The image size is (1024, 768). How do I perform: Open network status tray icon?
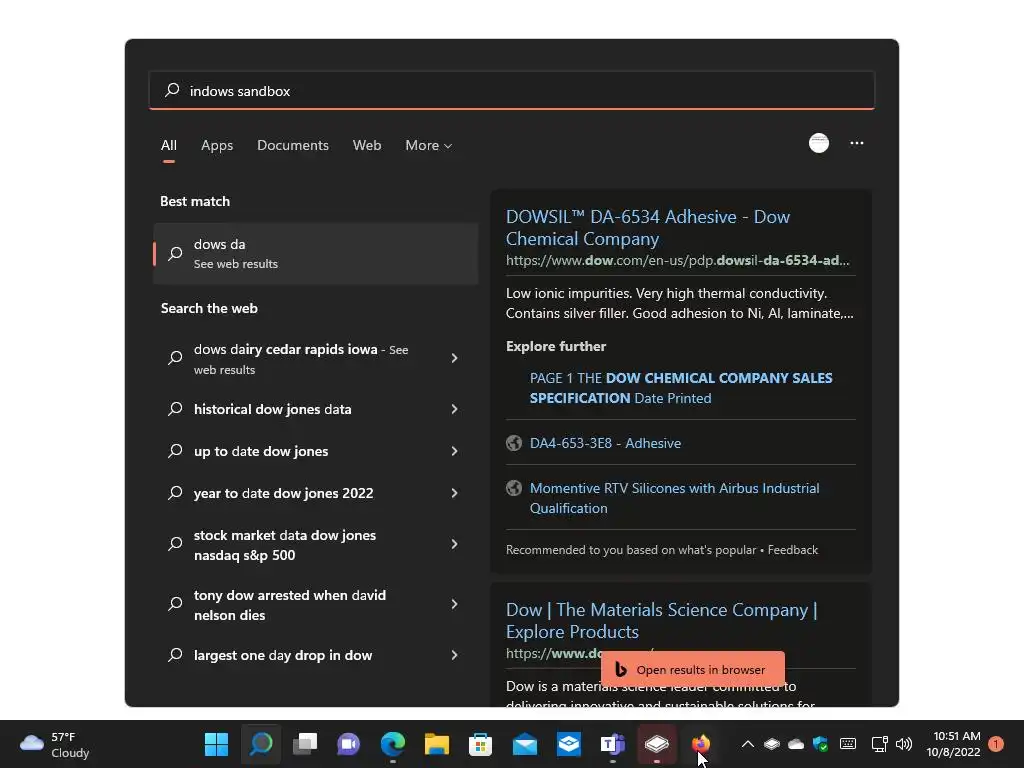(x=879, y=744)
